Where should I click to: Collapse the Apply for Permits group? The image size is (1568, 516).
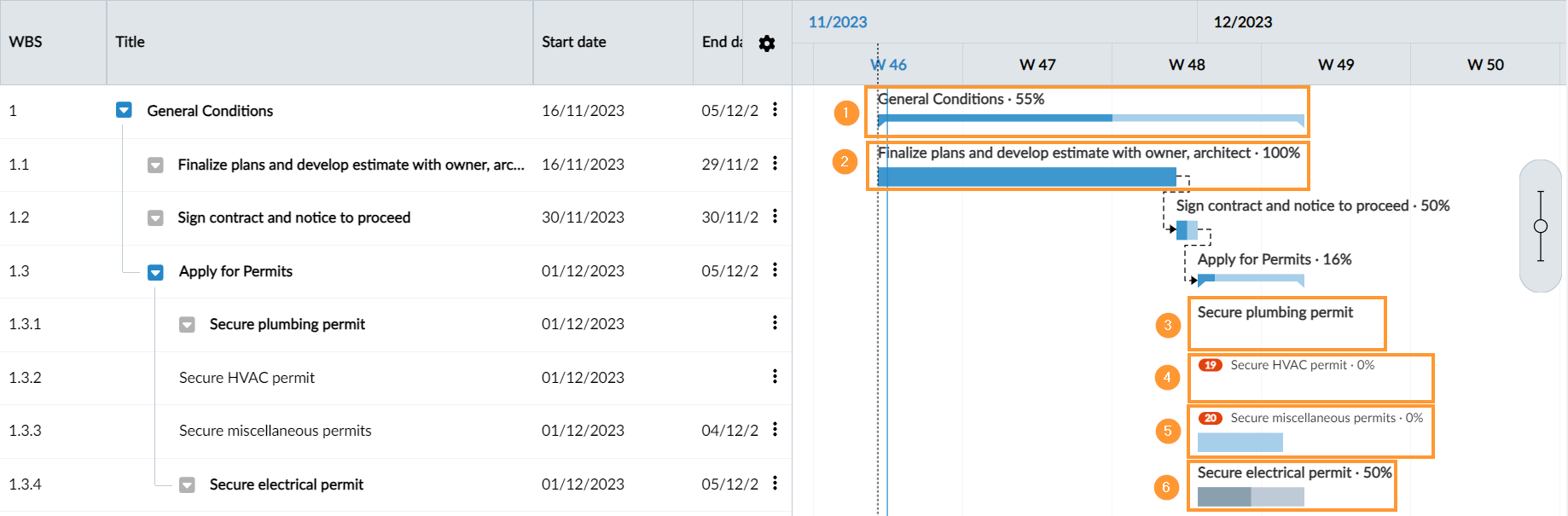click(x=155, y=272)
